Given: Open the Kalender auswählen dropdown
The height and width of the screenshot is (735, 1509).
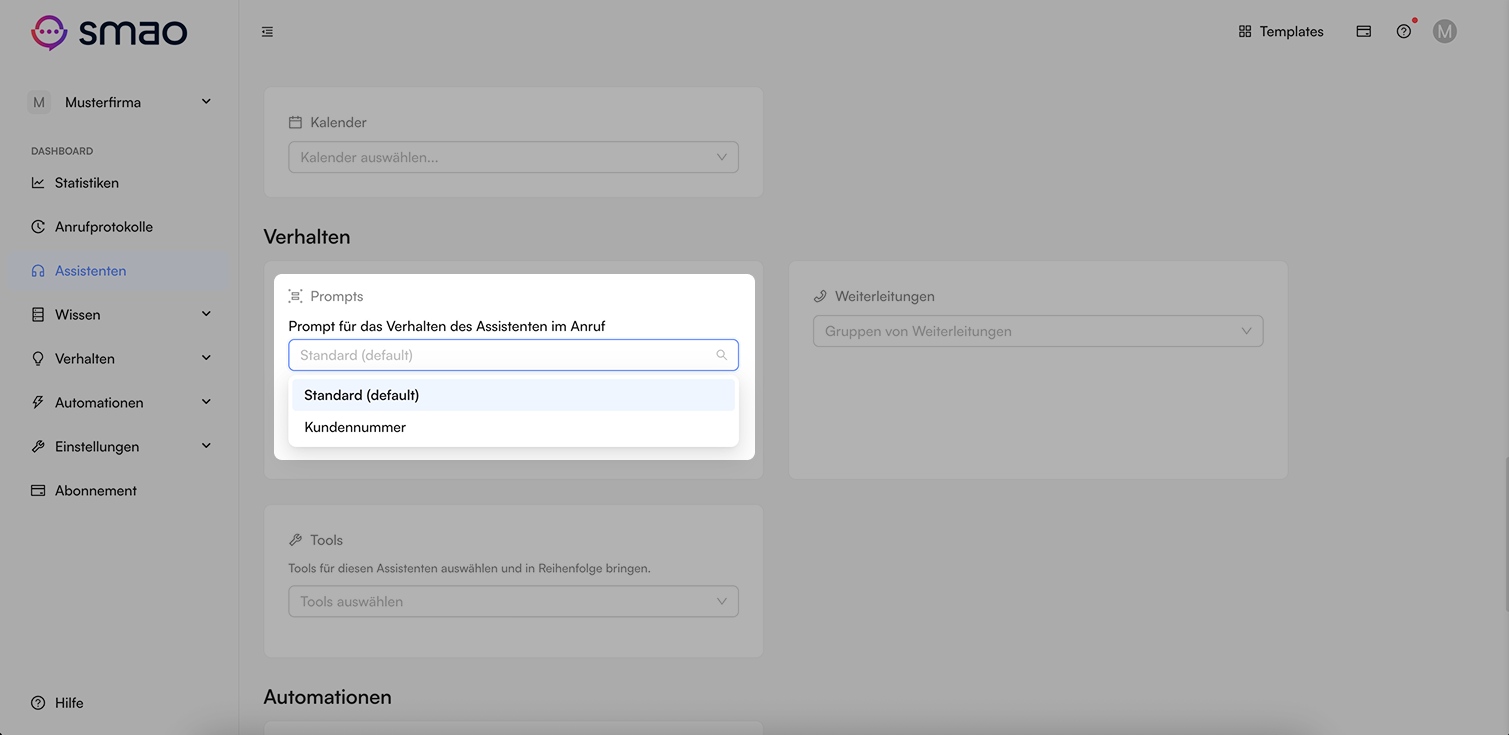Looking at the screenshot, I should pos(513,157).
